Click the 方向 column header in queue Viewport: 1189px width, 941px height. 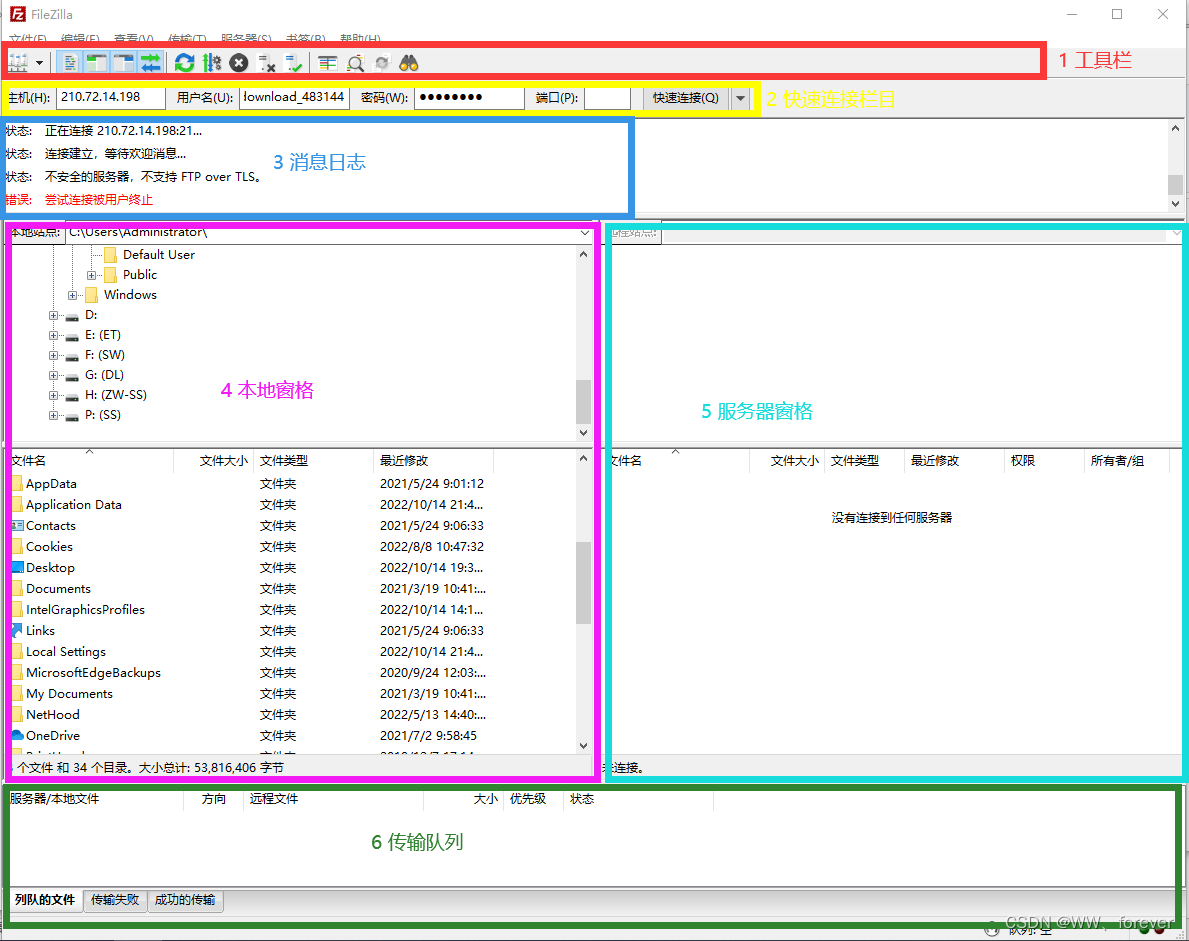[x=214, y=798]
